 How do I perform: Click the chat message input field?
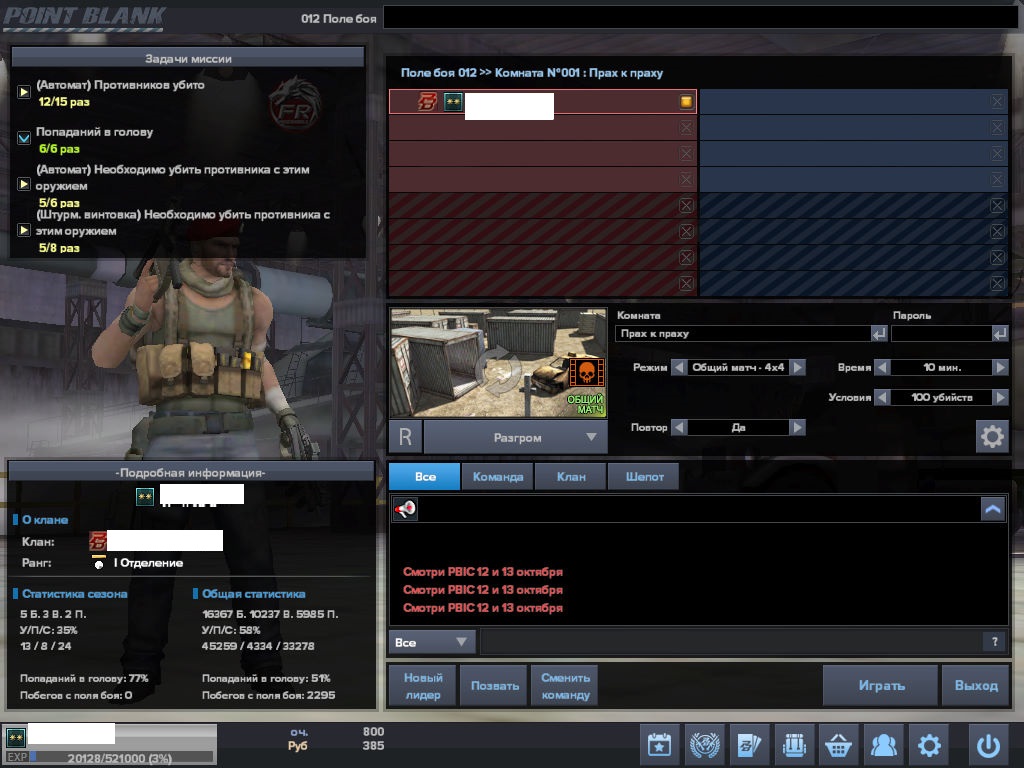click(x=731, y=642)
